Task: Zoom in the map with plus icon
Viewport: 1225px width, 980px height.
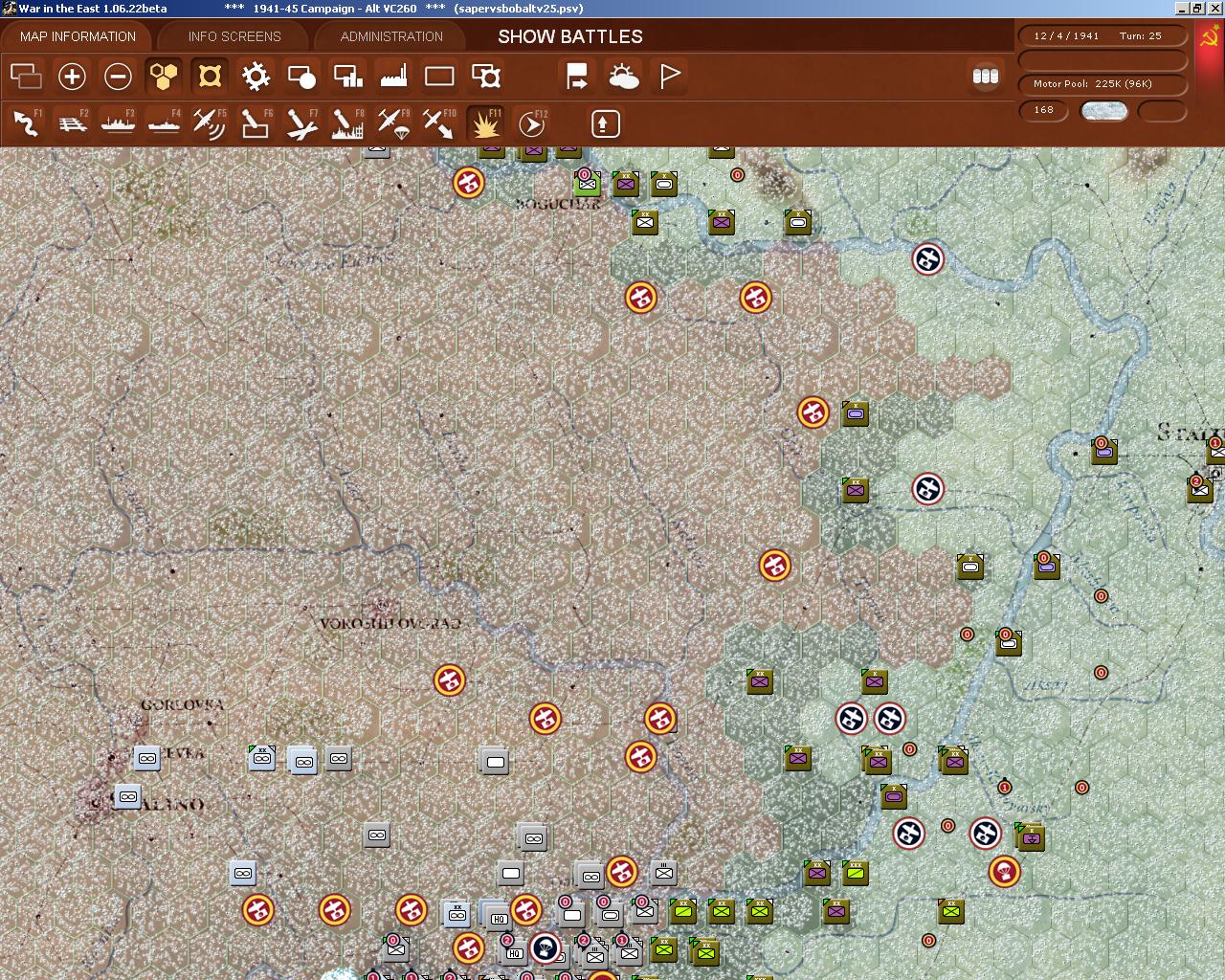Action: 72,77
